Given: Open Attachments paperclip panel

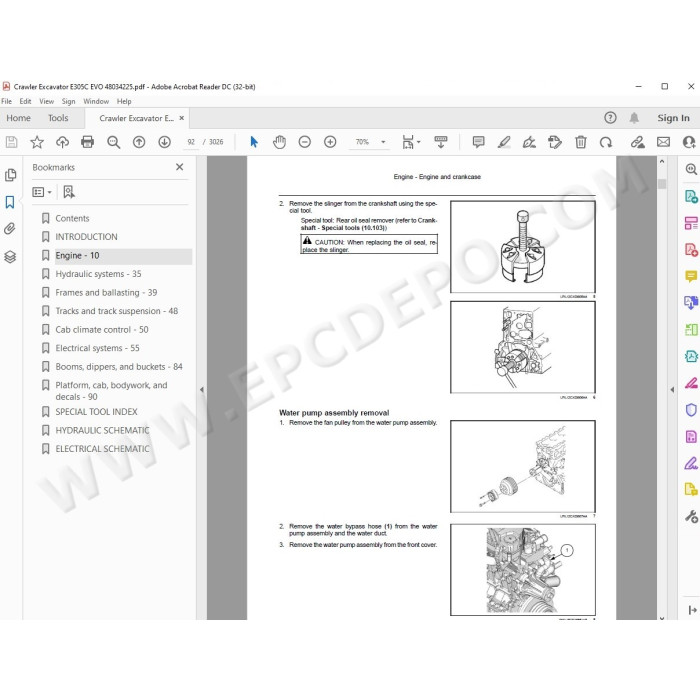Looking at the screenshot, I should click(10, 229).
